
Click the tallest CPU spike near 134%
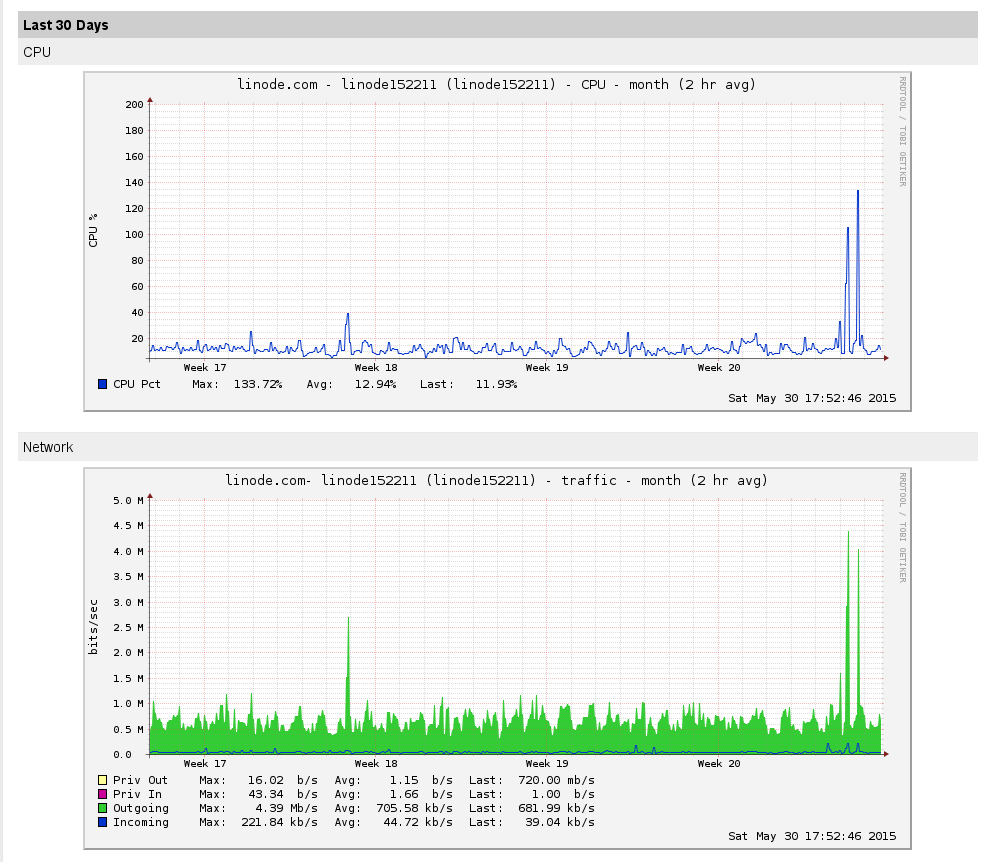click(857, 195)
